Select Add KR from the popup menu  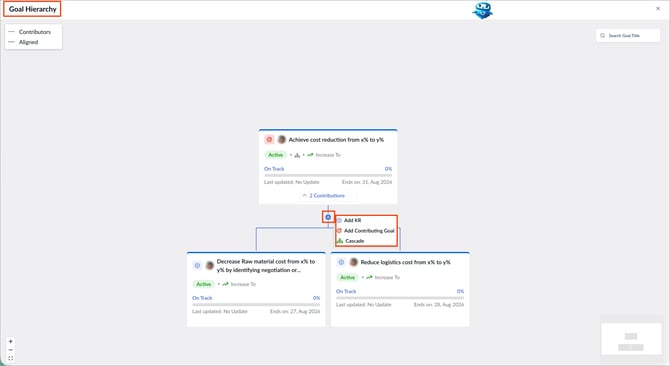coord(349,220)
